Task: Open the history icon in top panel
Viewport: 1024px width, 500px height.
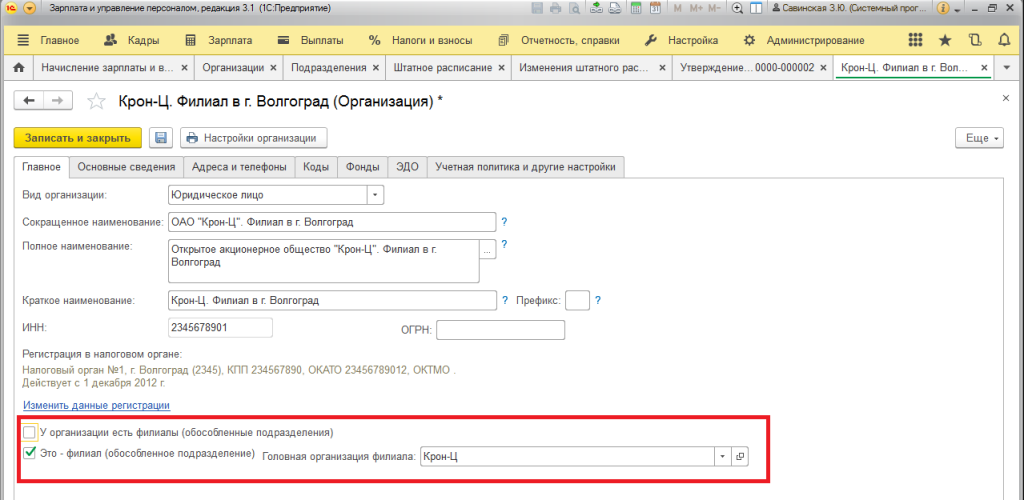Action: [975, 41]
